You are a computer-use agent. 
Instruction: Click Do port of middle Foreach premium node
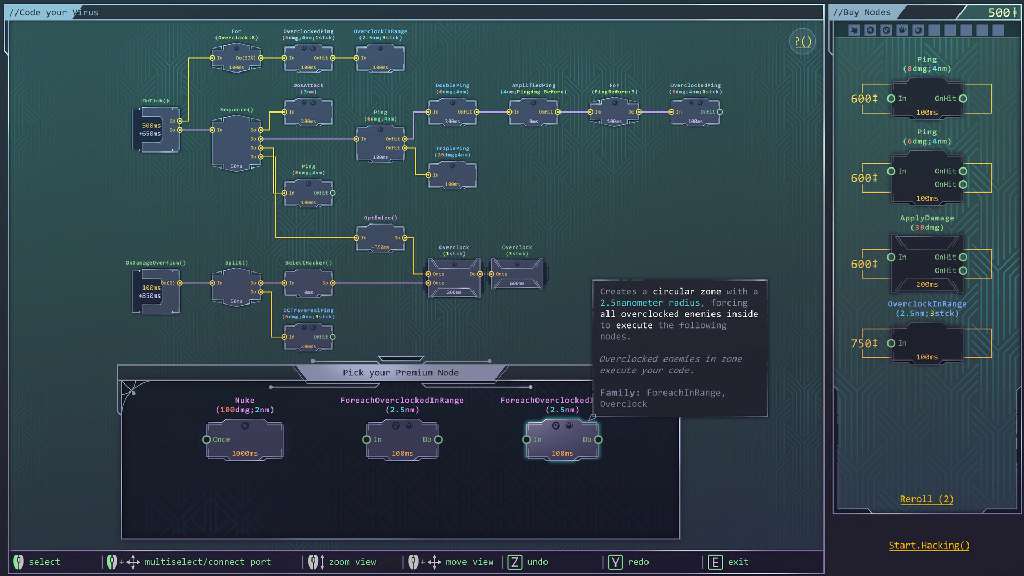coord(438,440)
